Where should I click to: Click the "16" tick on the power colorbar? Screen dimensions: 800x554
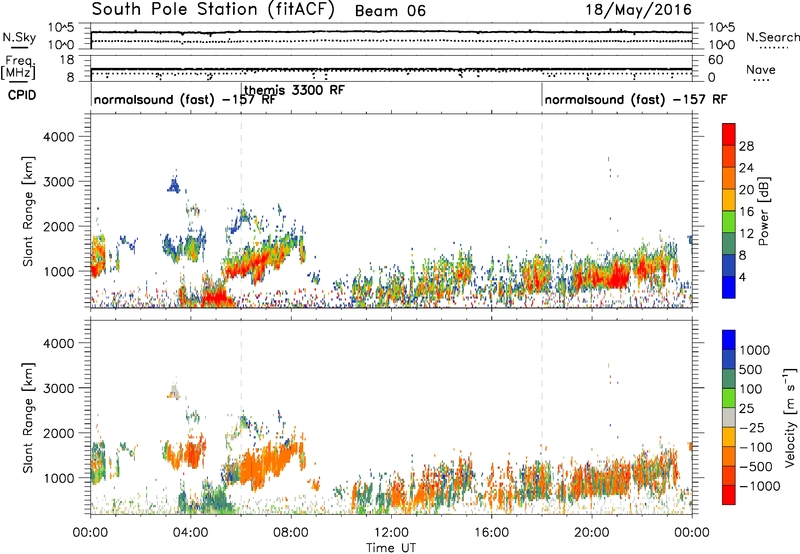point(746,212)
